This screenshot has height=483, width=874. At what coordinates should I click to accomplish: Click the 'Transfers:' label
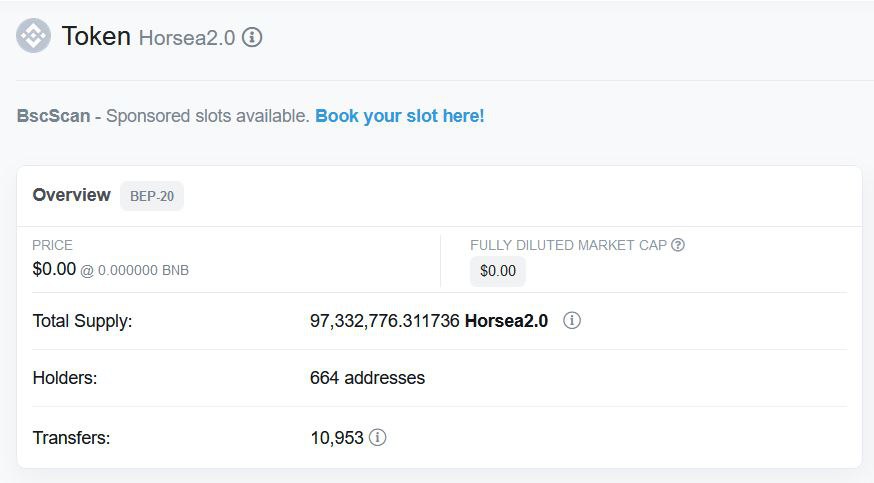[x=71, y=438]
